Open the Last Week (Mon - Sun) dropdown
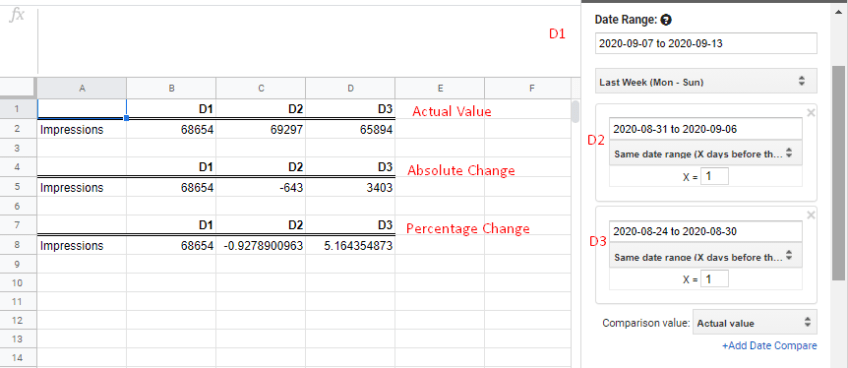Viewport: 848px width, 368px height. click(706, 81)
